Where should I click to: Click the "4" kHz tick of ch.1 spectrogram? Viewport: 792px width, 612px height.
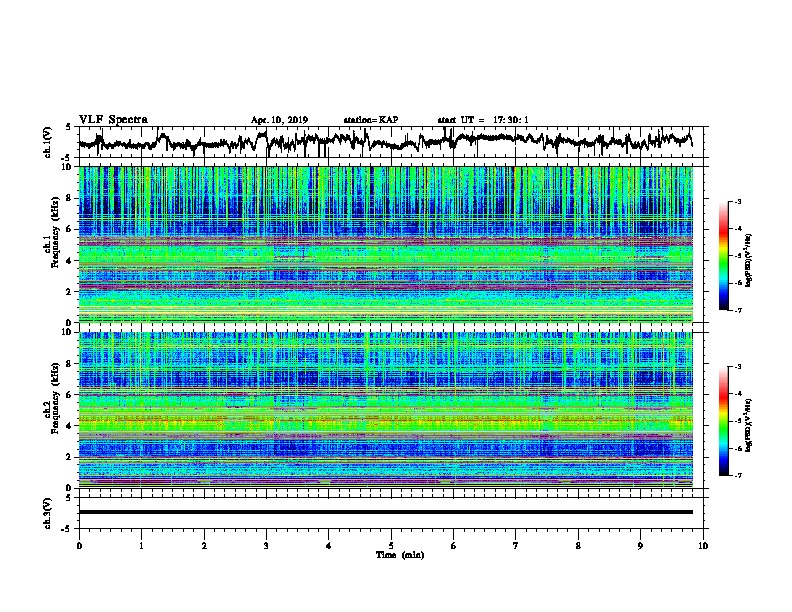coord(71,261)
